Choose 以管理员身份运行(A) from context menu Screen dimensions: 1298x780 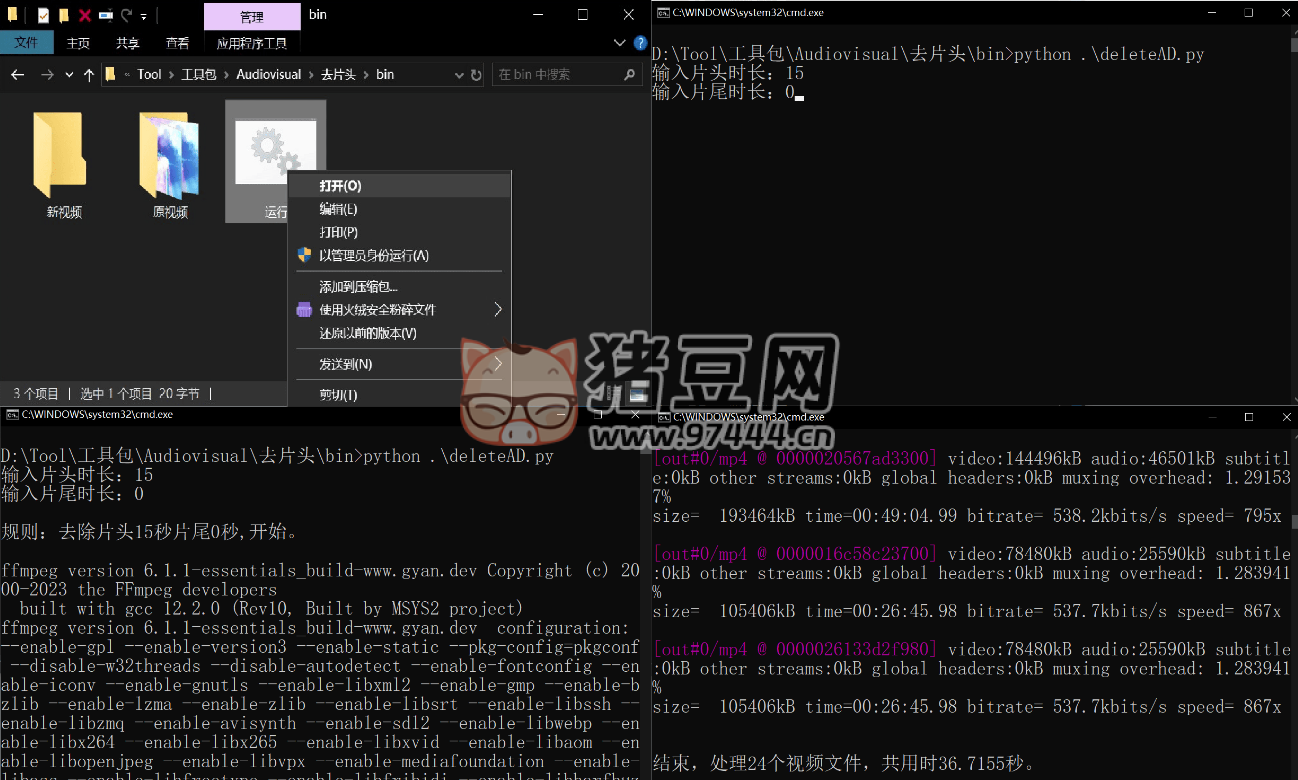(373, 256)
